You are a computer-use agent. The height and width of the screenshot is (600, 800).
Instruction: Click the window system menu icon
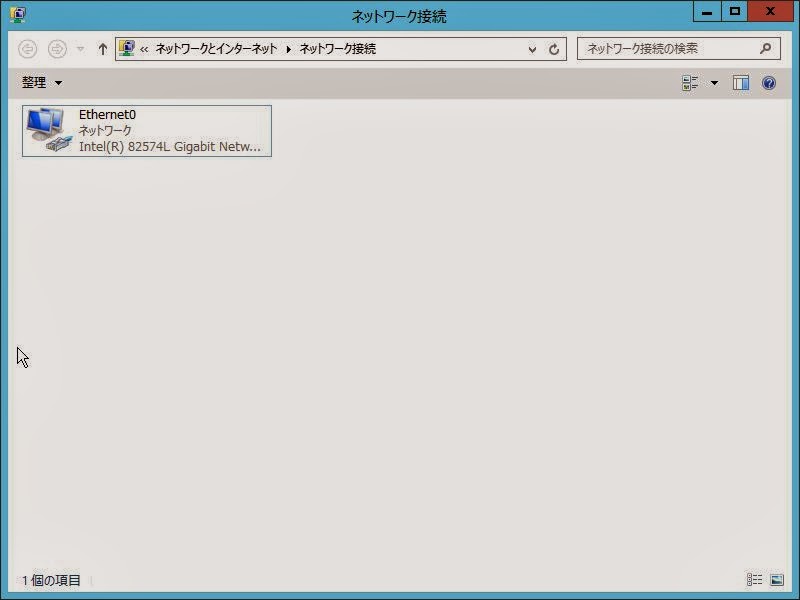pyautogui.click(x=18, y=15)
